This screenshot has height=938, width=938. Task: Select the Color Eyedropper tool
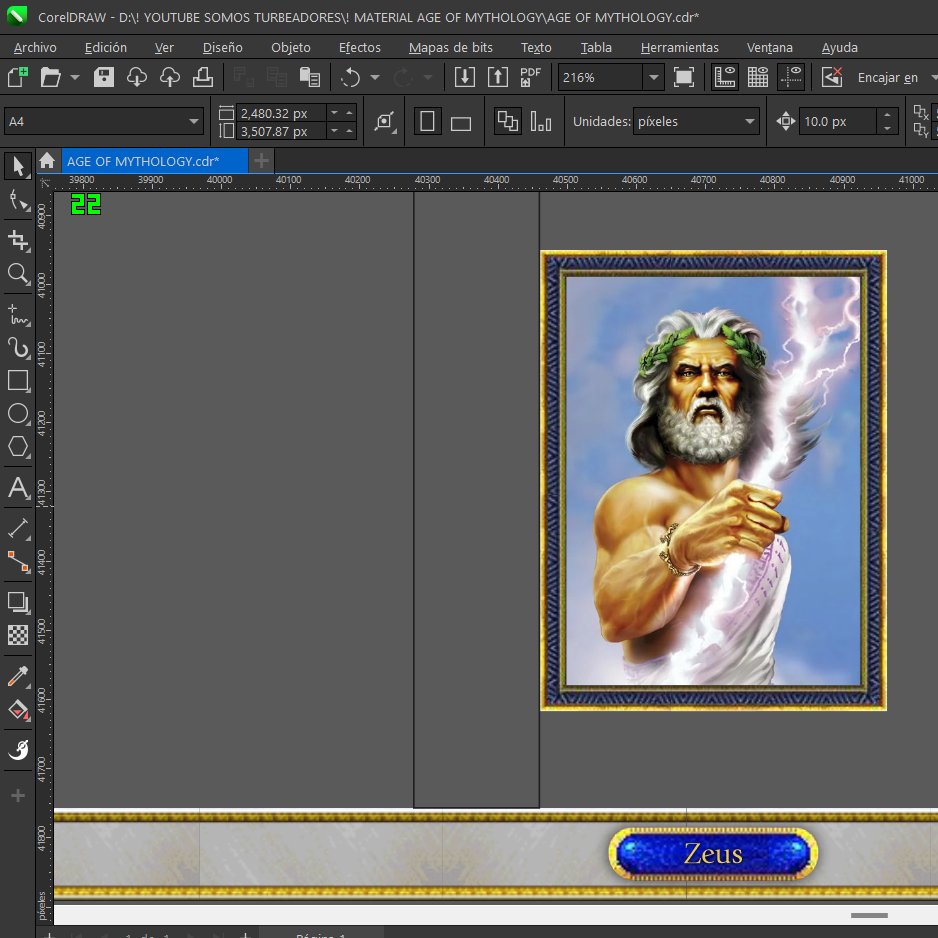point(18,676)
